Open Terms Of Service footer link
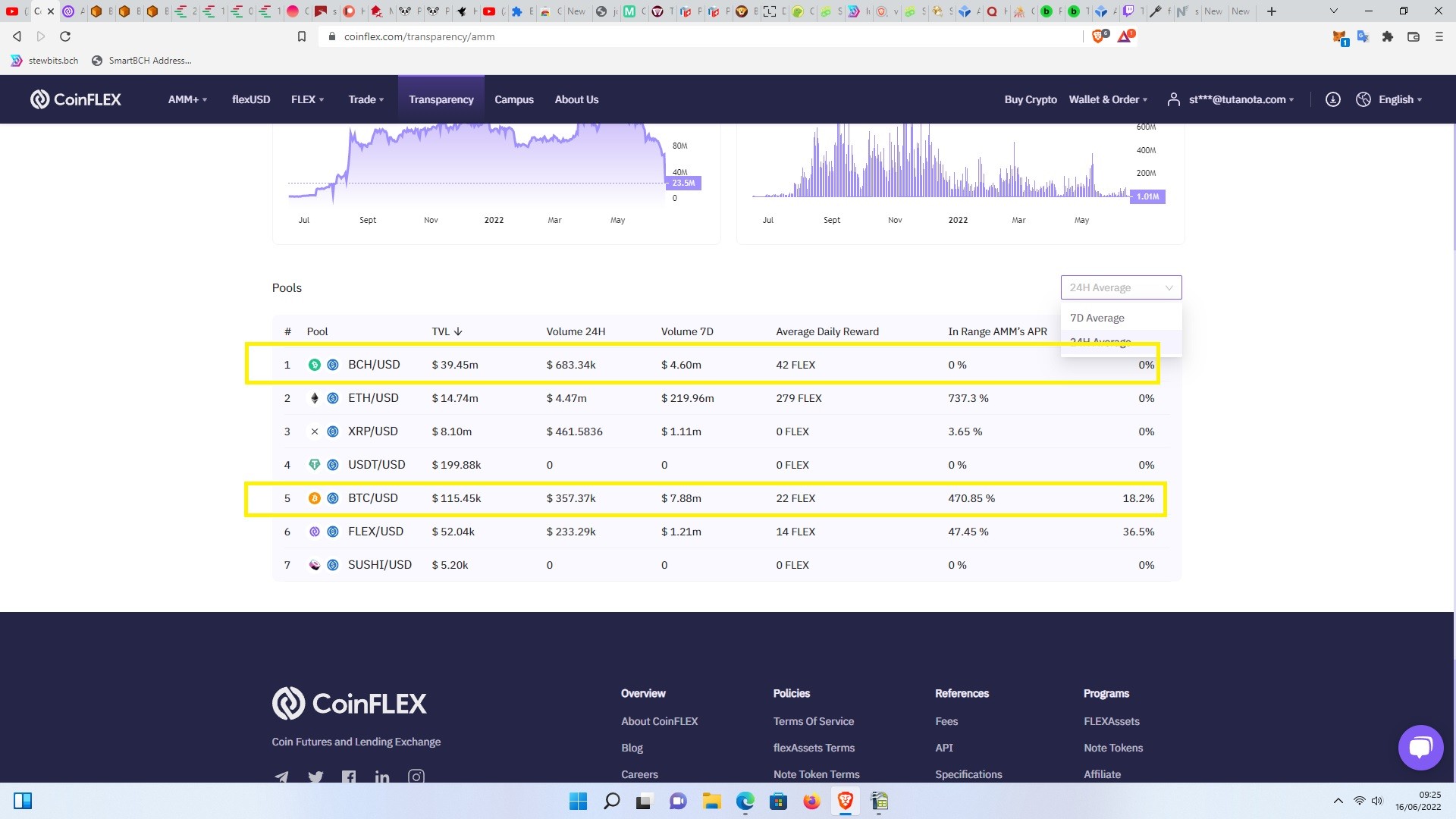The width and height of the screenshot is (1456, 819). coord(813,721)
